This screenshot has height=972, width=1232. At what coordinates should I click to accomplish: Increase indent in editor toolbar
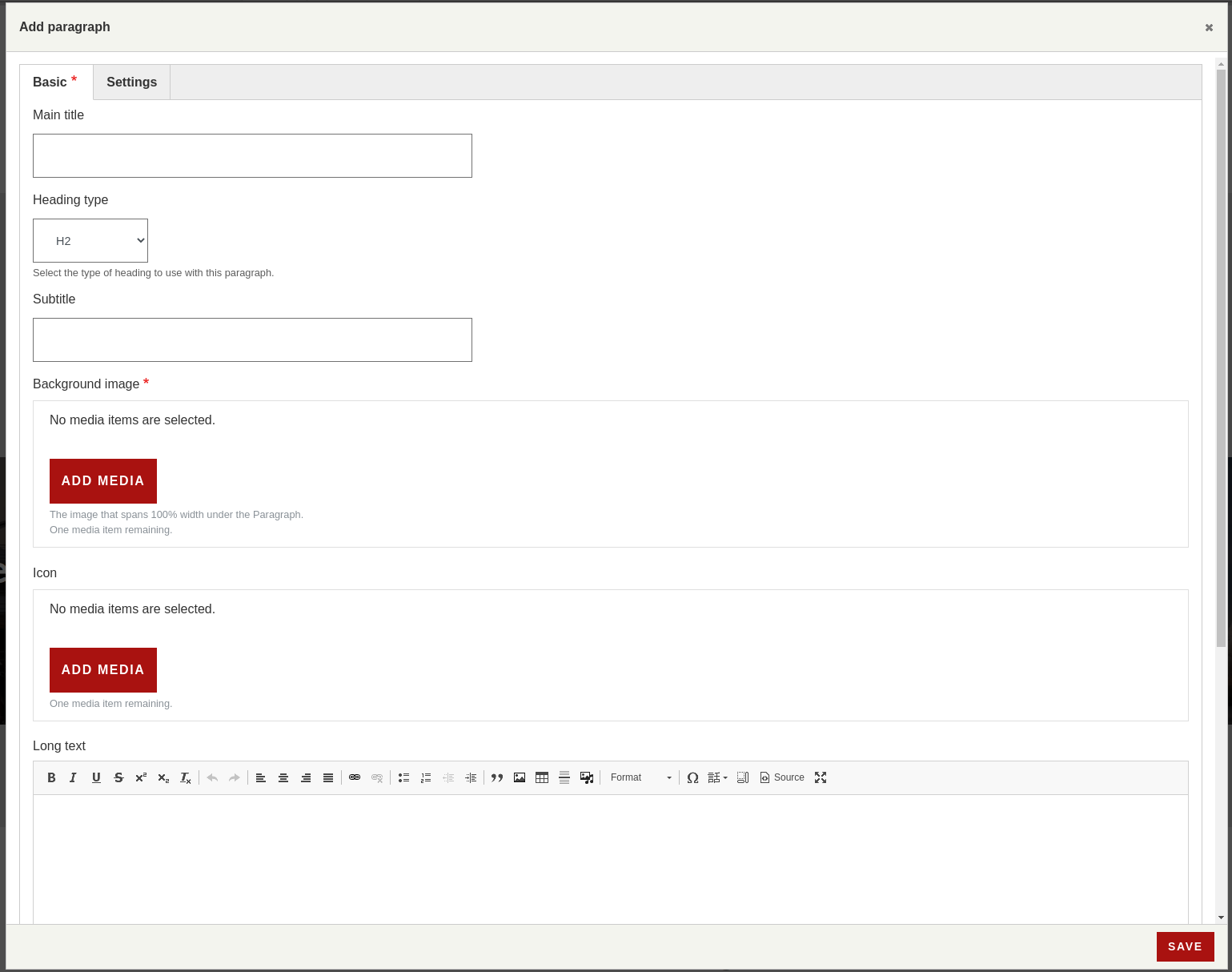pyautogui.click(x=471, y=777)
